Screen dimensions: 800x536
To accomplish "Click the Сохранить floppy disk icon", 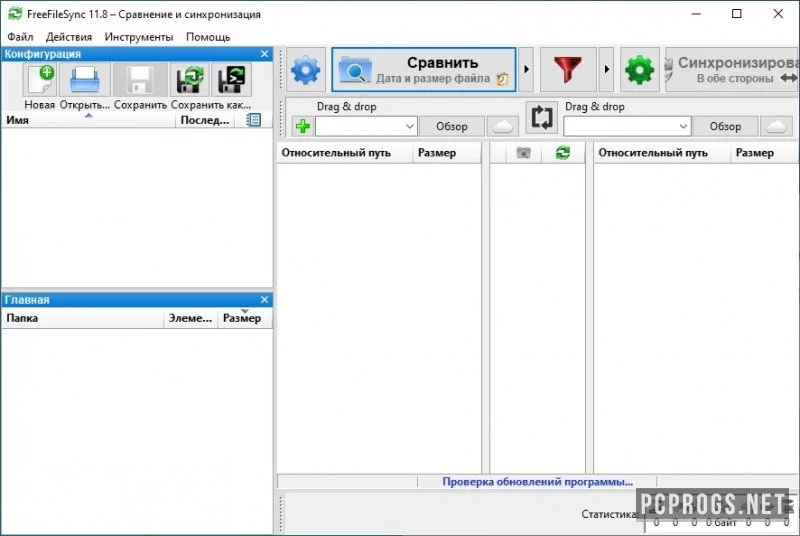I will click(140, 80).
